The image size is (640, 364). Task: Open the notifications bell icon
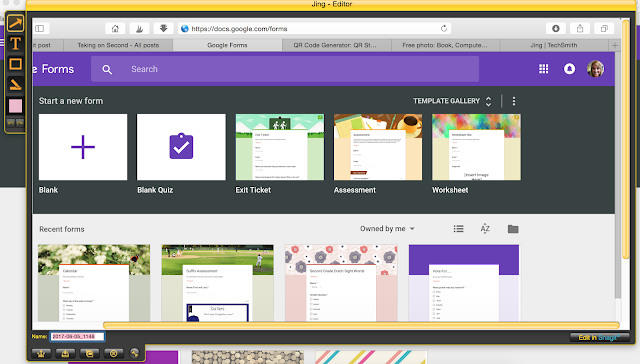[x=569, y=69]
